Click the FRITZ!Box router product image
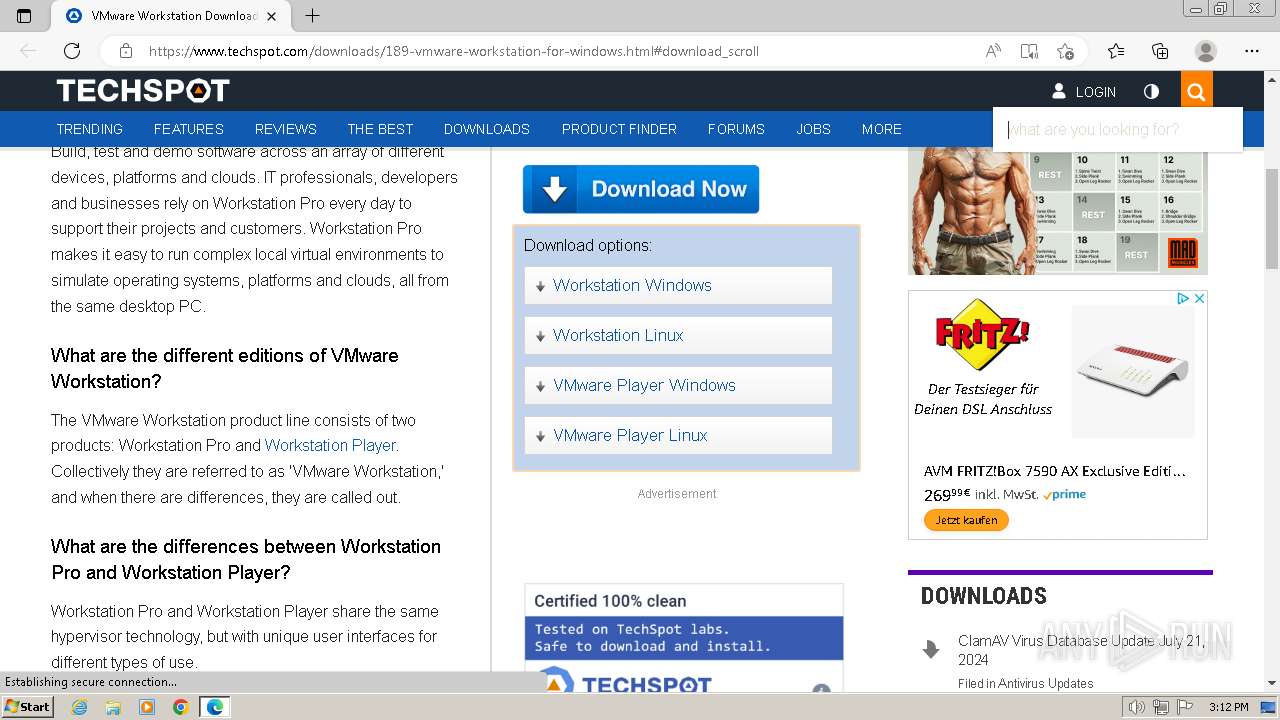 1133,371
